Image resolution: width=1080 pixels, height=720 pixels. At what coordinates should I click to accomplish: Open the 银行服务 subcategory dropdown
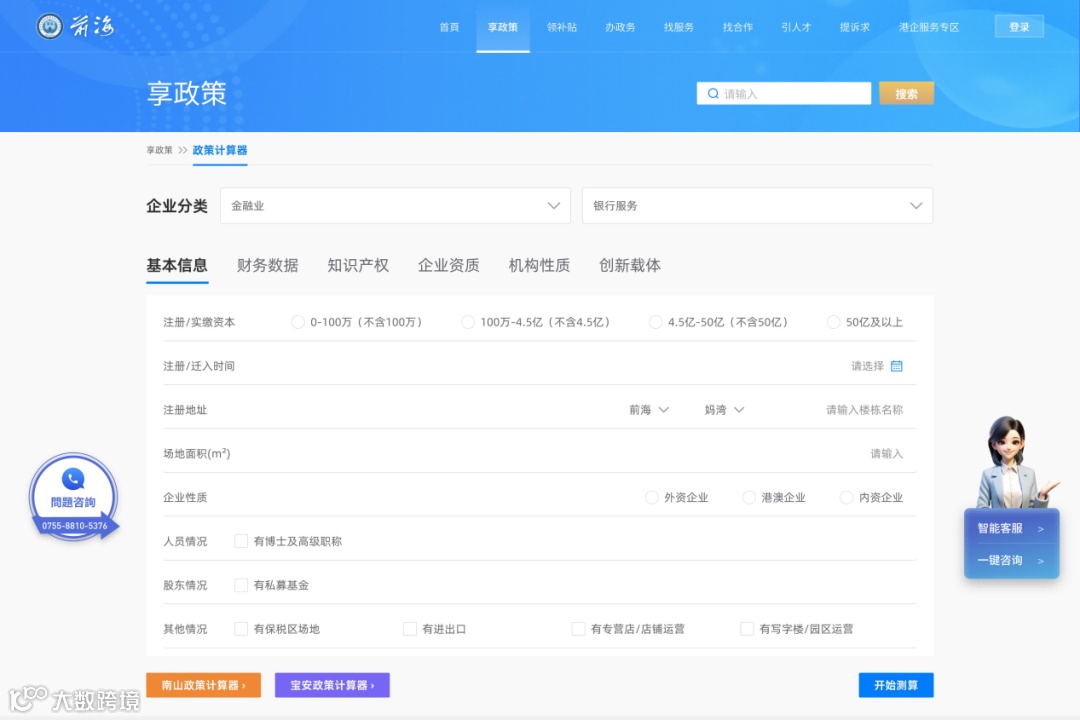(x=758, y=205)
